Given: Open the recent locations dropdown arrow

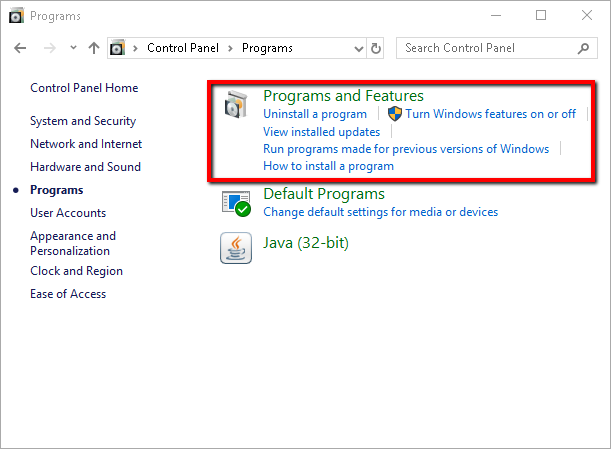Looking at the screenshot, I should [x=73, y=48].
